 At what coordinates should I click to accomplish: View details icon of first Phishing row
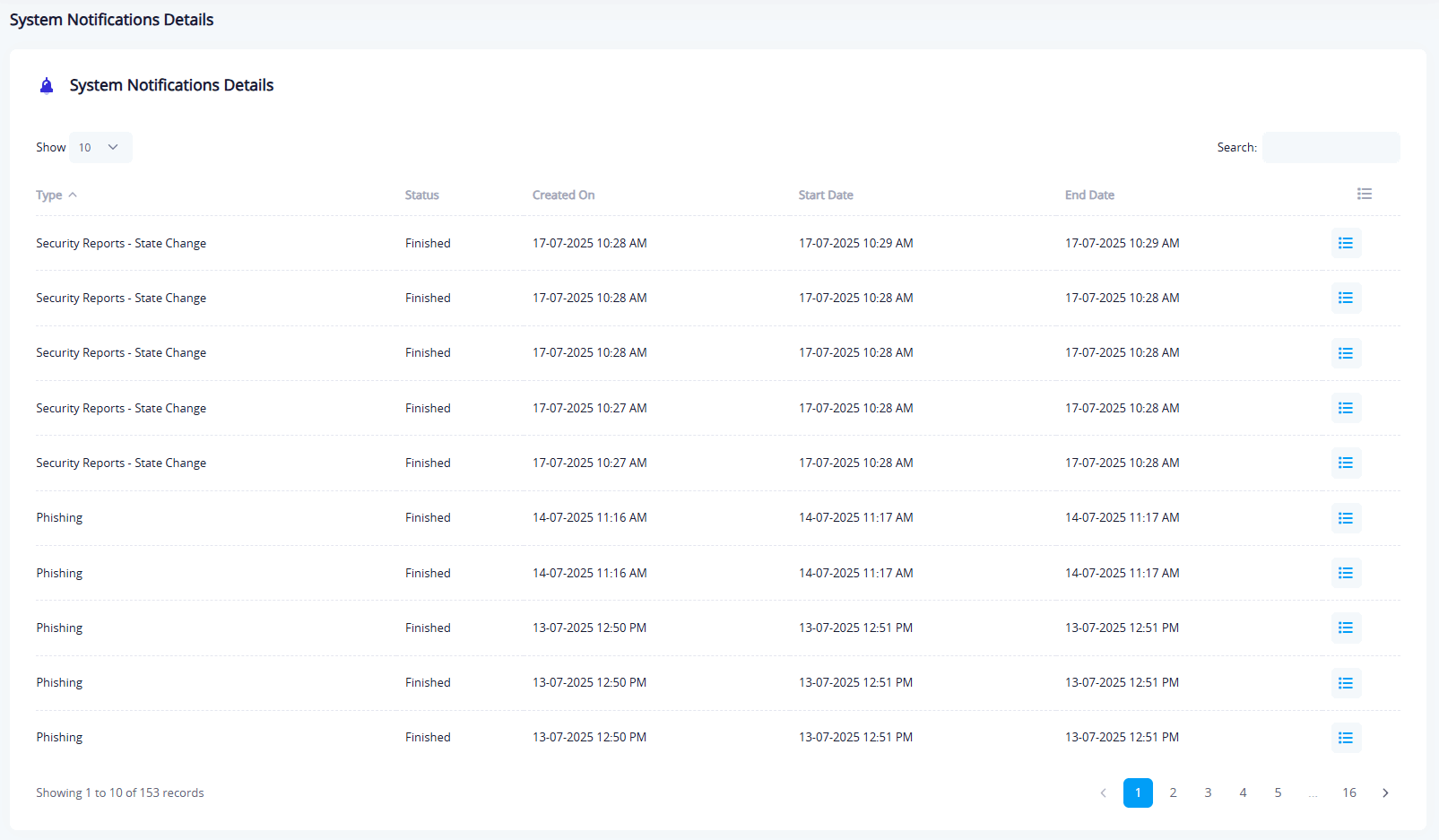1346,518
